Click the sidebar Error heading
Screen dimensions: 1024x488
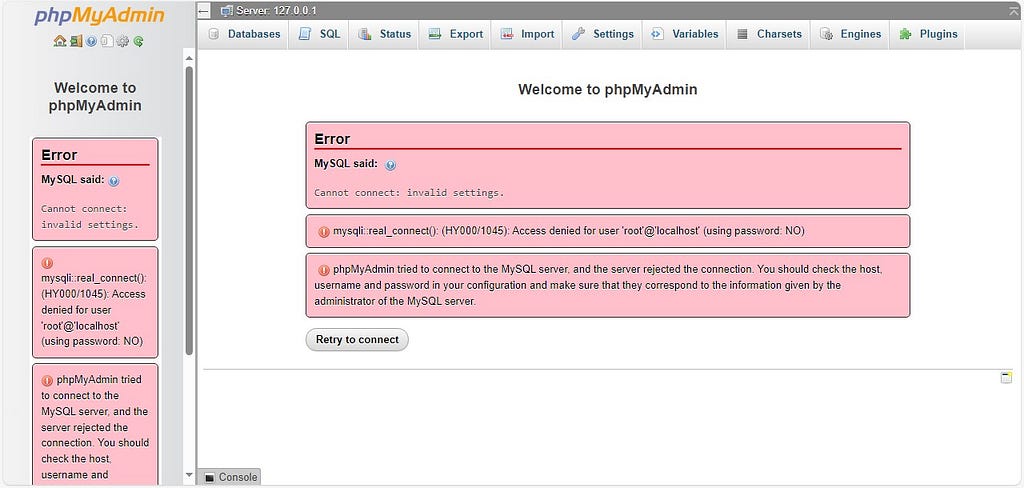(x=59, y=155)
